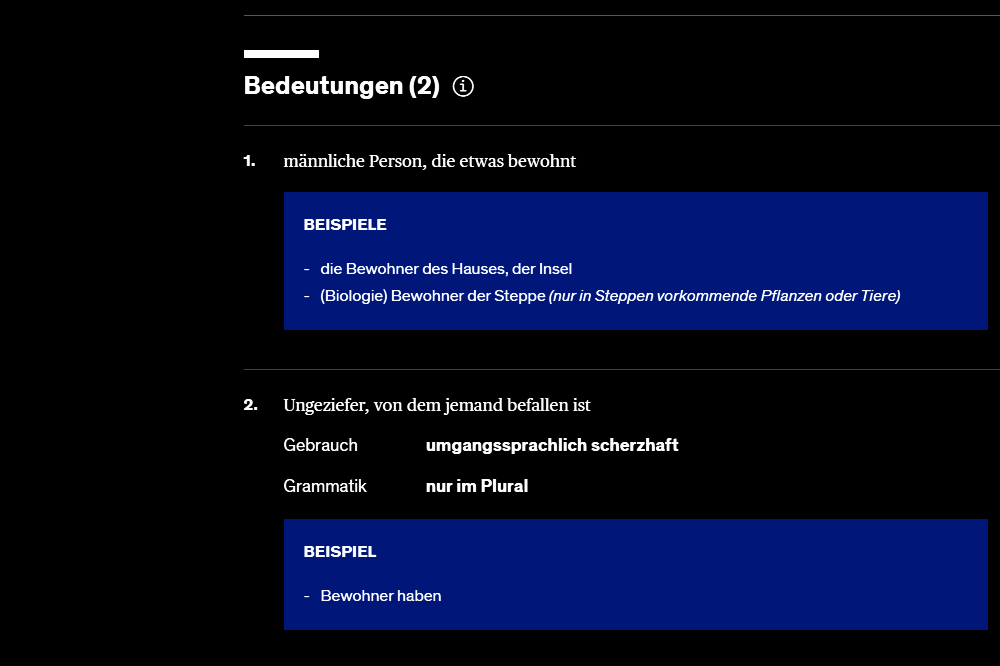Viewport: 1000px width, 666px height.
Task: Click the text Bewohner der Steppe
Action: point(468,296)
